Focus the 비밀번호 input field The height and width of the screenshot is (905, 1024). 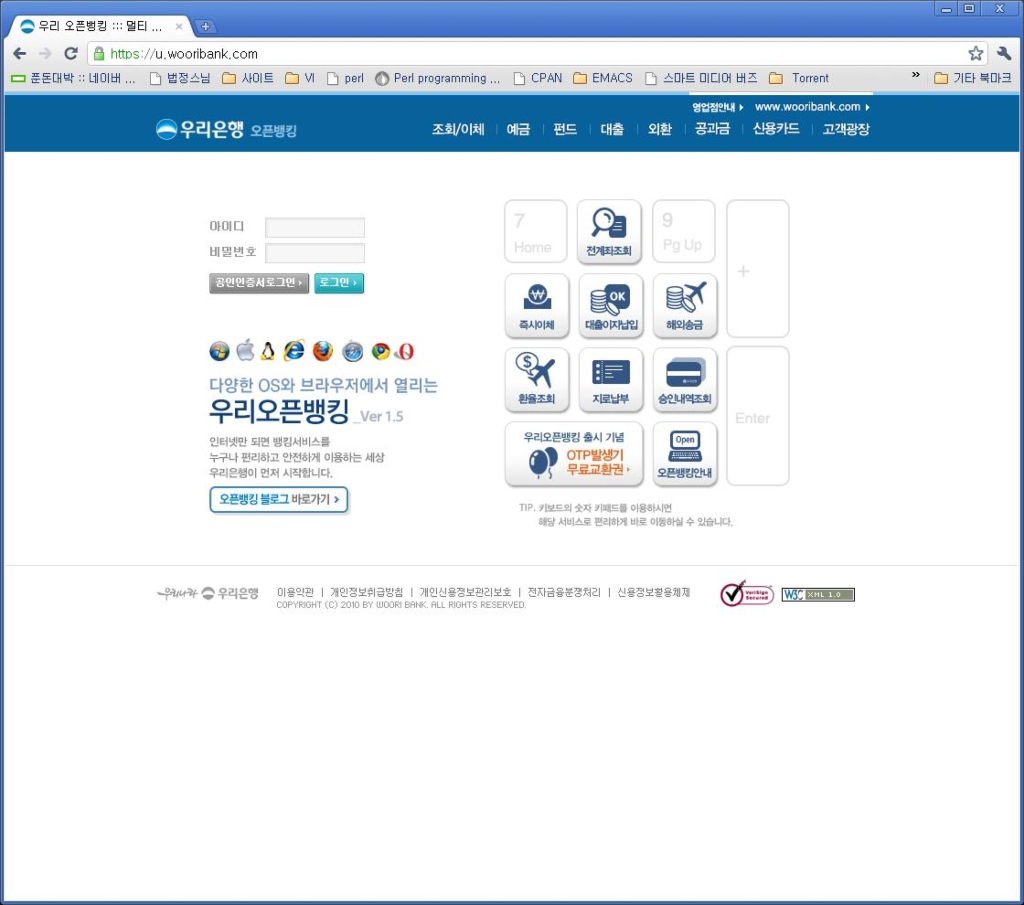[x=315, y=253]
